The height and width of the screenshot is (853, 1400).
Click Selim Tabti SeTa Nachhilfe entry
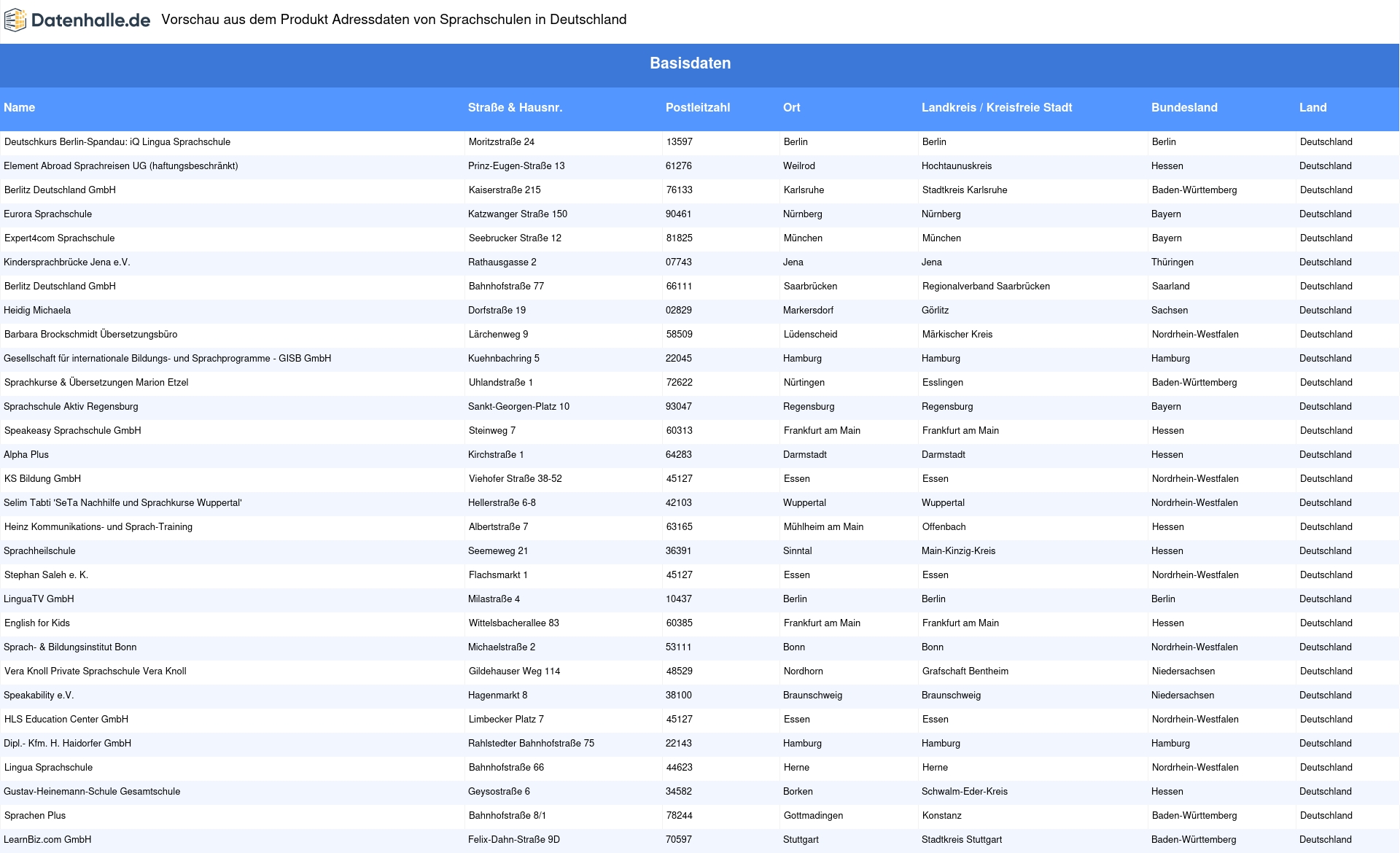(x=122, y=503)
